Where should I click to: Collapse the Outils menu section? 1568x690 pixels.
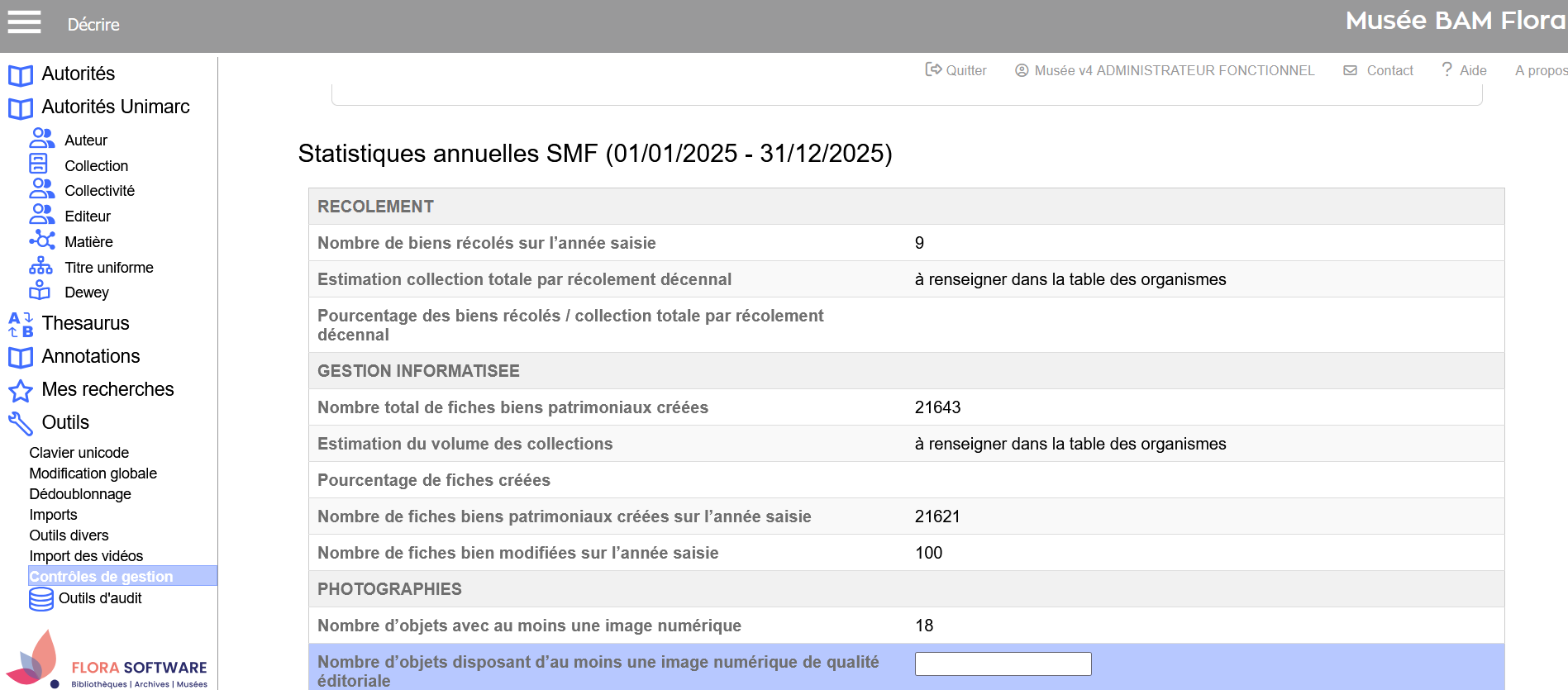pos(65,423)
